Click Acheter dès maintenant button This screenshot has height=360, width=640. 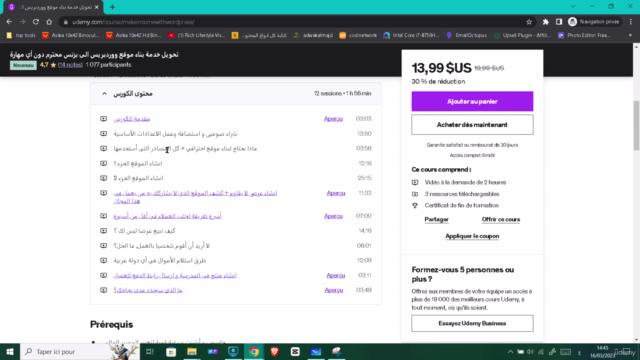(472, 124)
